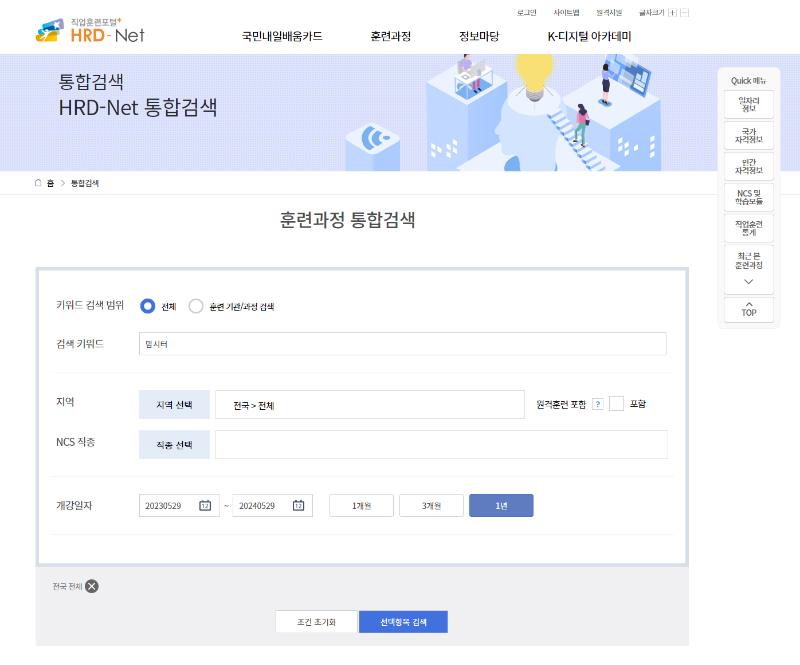Click the home icon in the breadcrumb
This screenshot has width=800, height=665.
(36, 182)
